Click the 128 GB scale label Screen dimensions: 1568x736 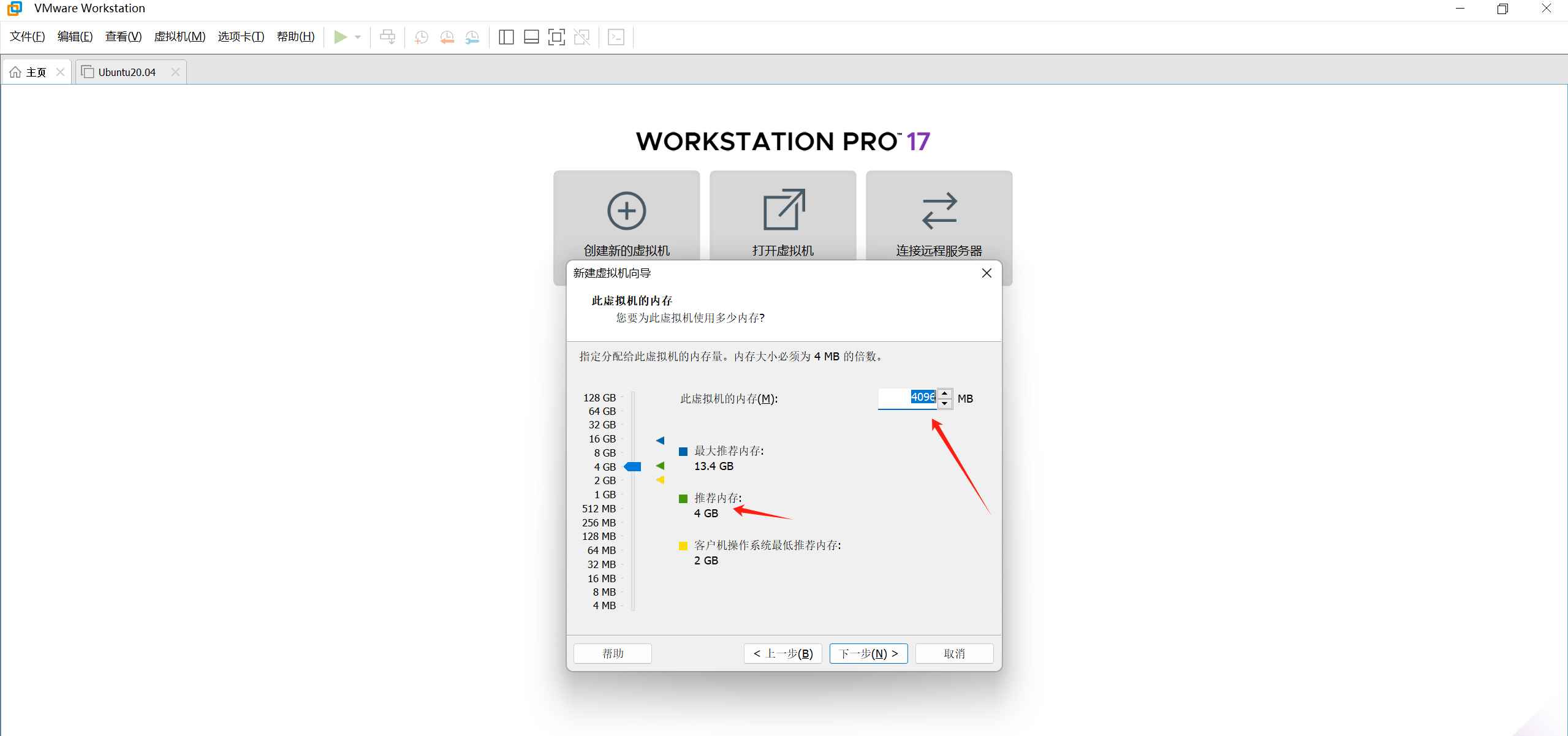(x=599, y=398)
